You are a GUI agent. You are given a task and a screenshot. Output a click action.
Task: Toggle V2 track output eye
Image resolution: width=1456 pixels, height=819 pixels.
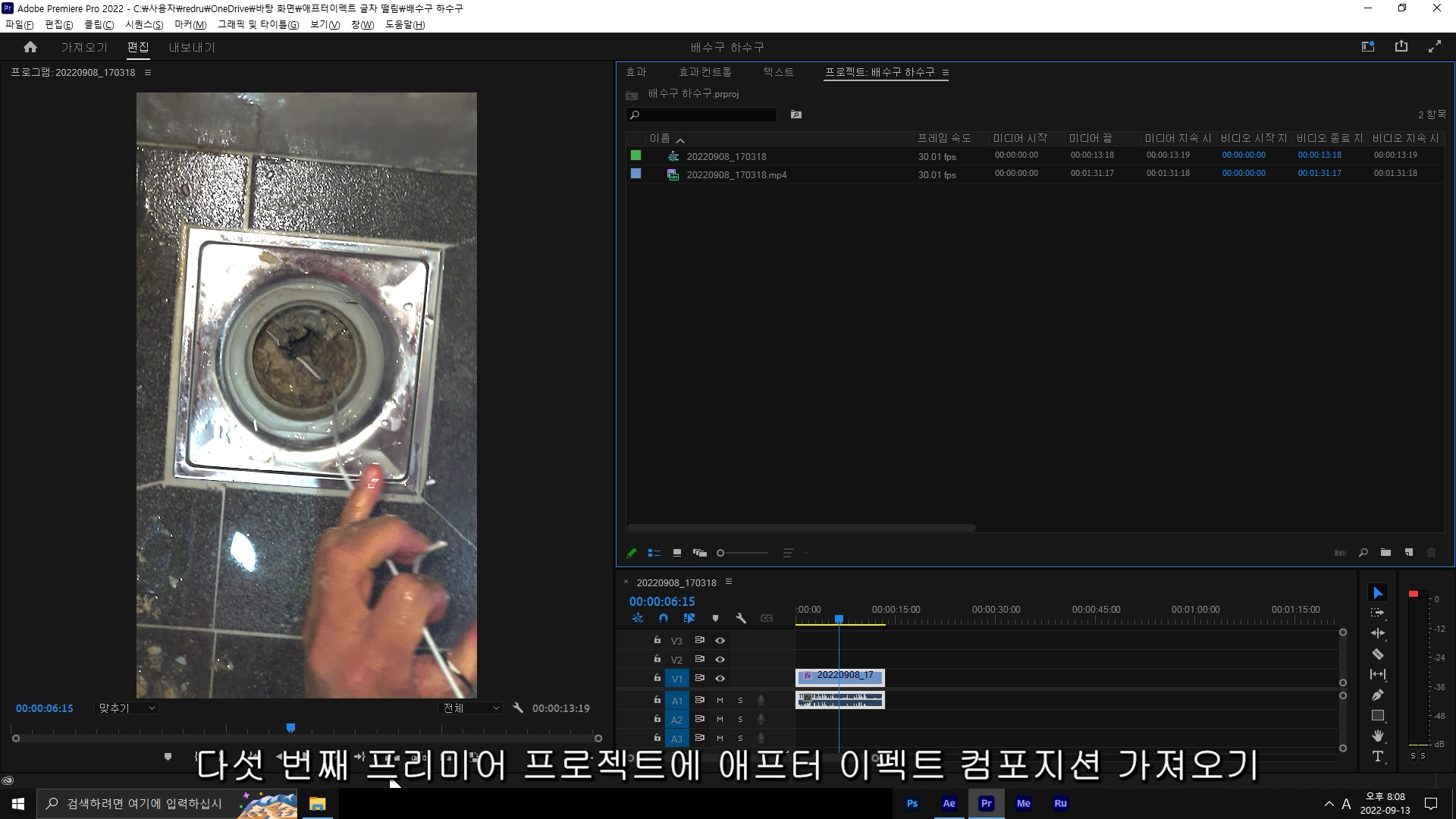(720, 659)
